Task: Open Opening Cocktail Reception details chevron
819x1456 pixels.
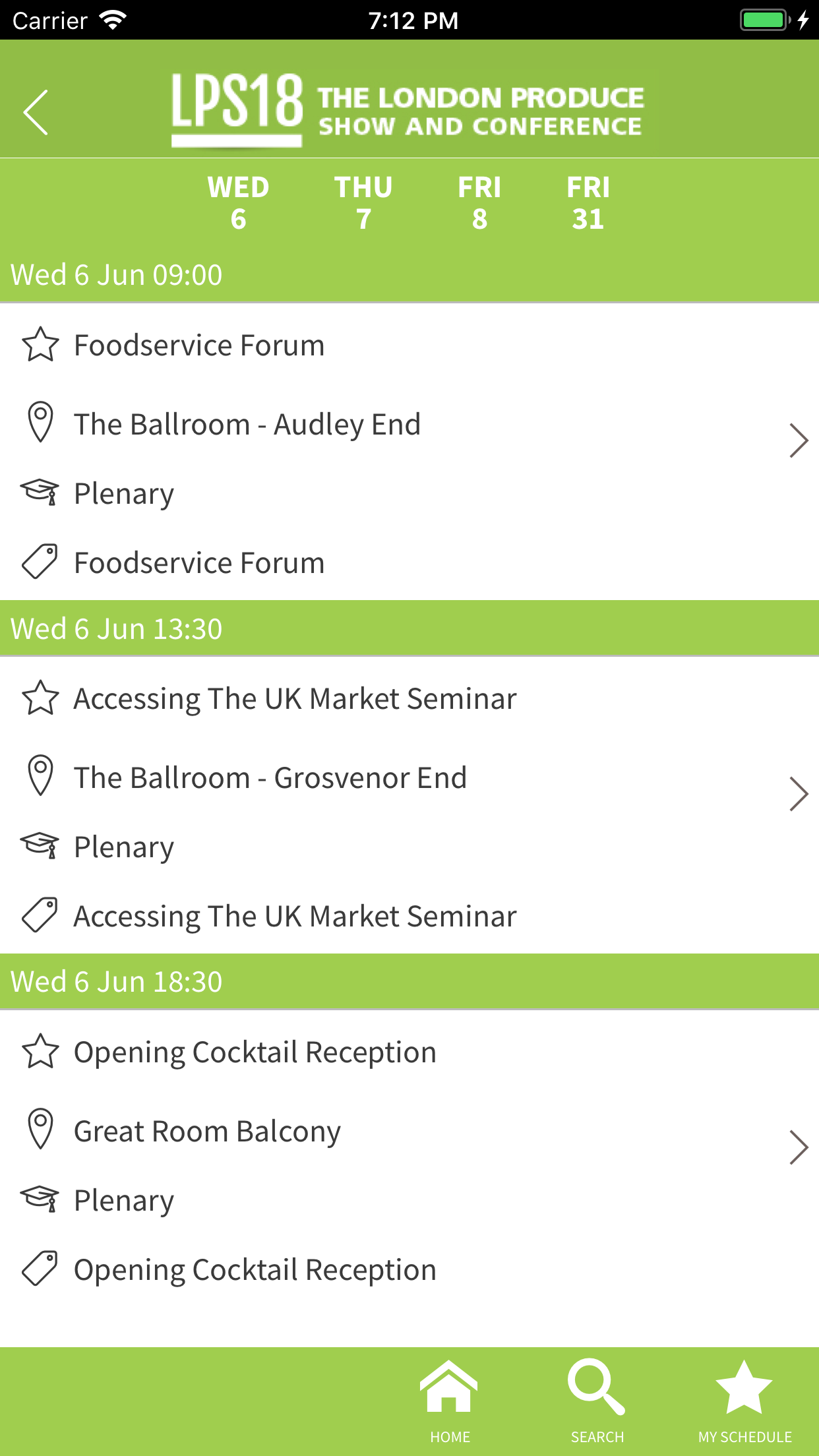Action: pos(798,1147)
